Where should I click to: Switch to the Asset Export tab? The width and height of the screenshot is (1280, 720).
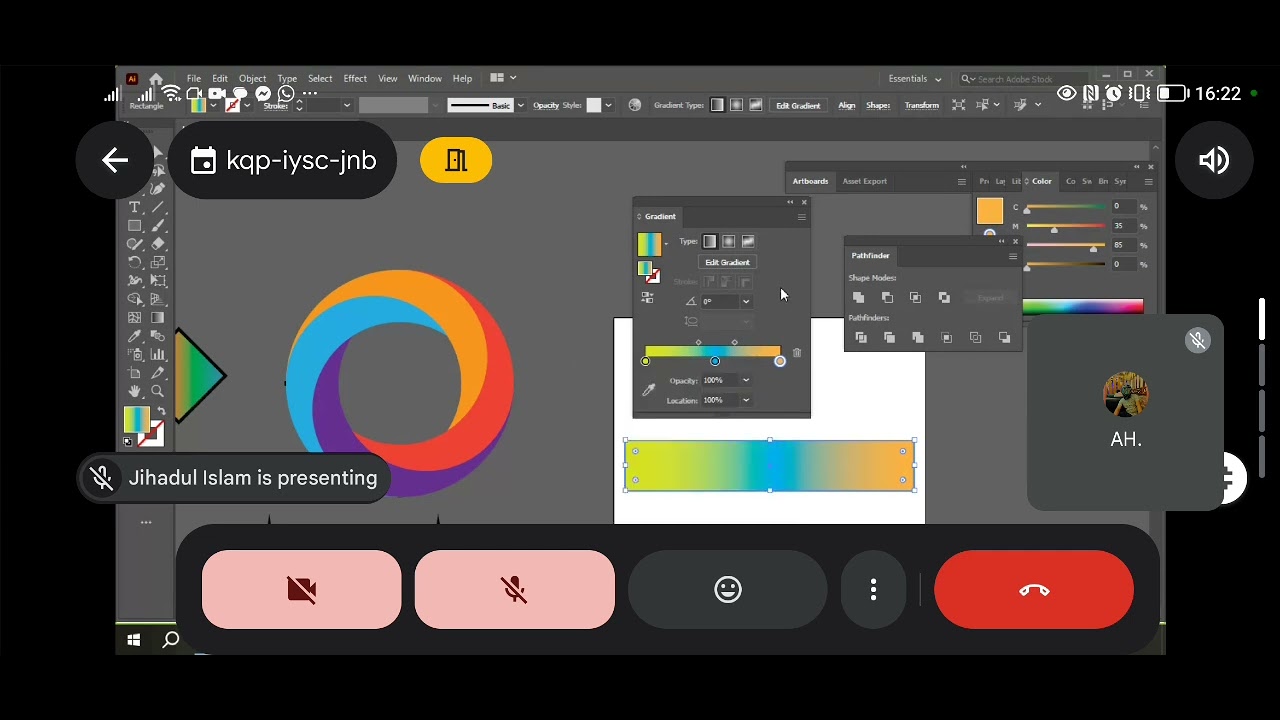tap(864, 181)
